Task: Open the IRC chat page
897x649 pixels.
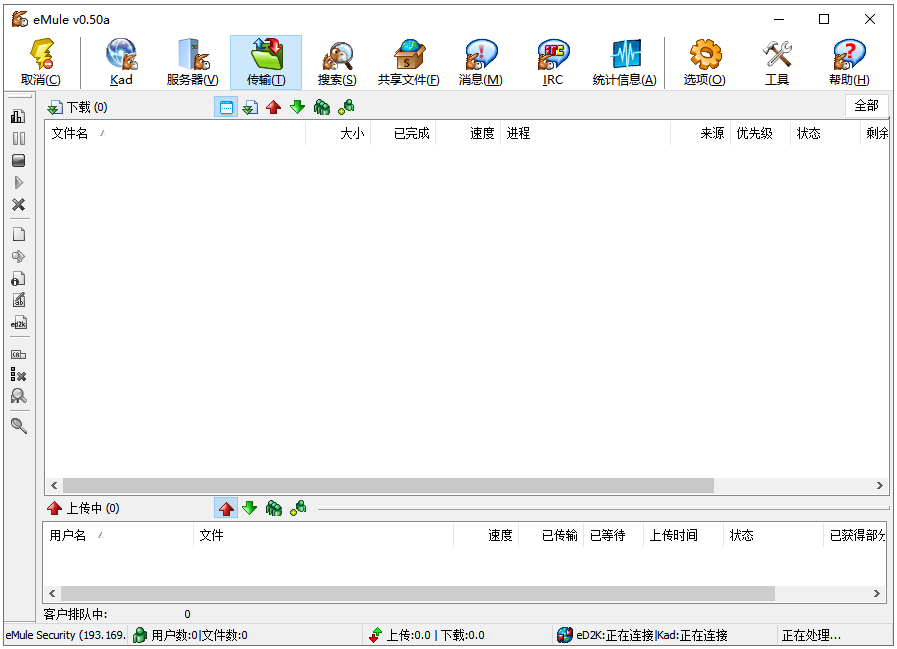Action: [x=553, y=62]
